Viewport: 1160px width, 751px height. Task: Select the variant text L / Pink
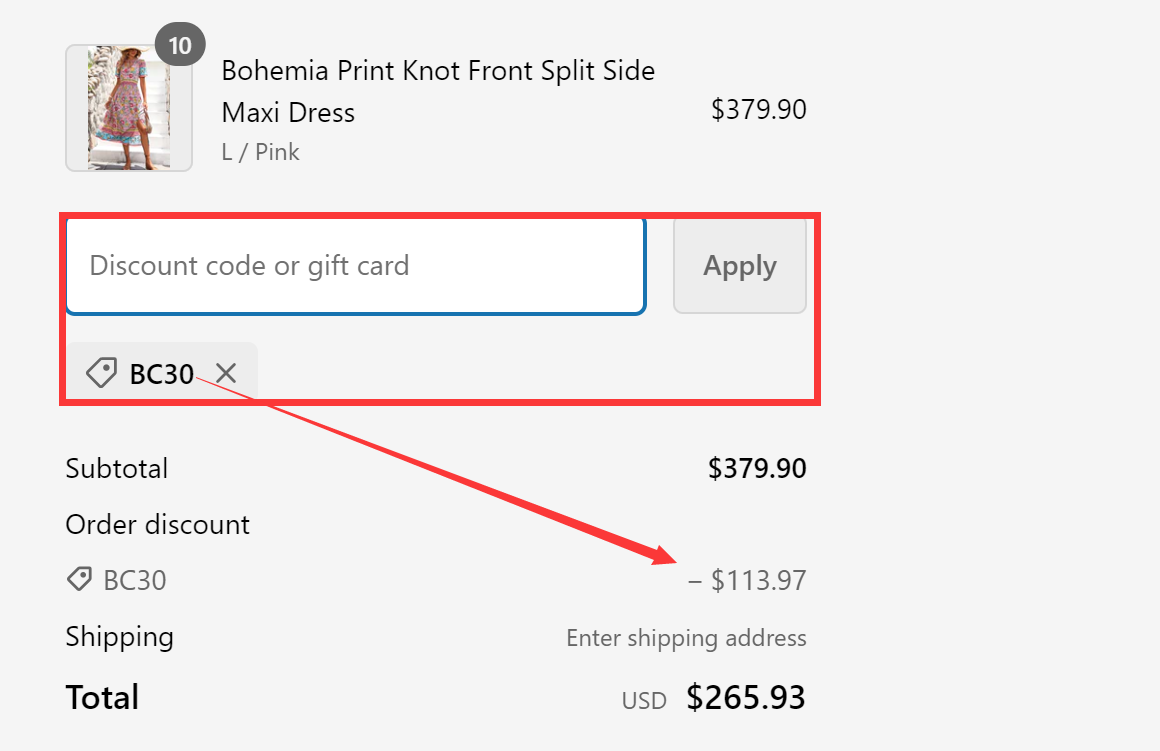pos(260,151)
